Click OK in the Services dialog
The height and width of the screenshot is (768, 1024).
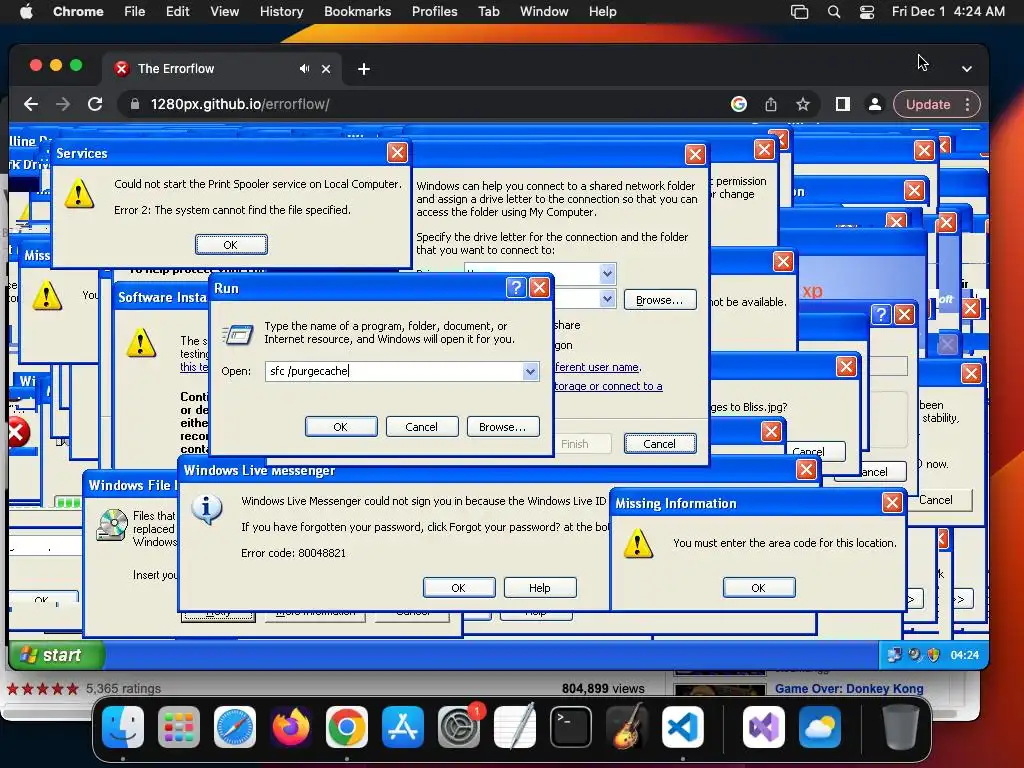coord(231,245)
